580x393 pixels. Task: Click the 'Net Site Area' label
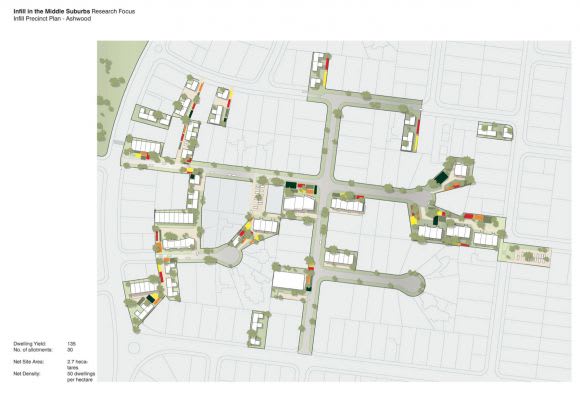pyautogui.click(x=28, y=362)
